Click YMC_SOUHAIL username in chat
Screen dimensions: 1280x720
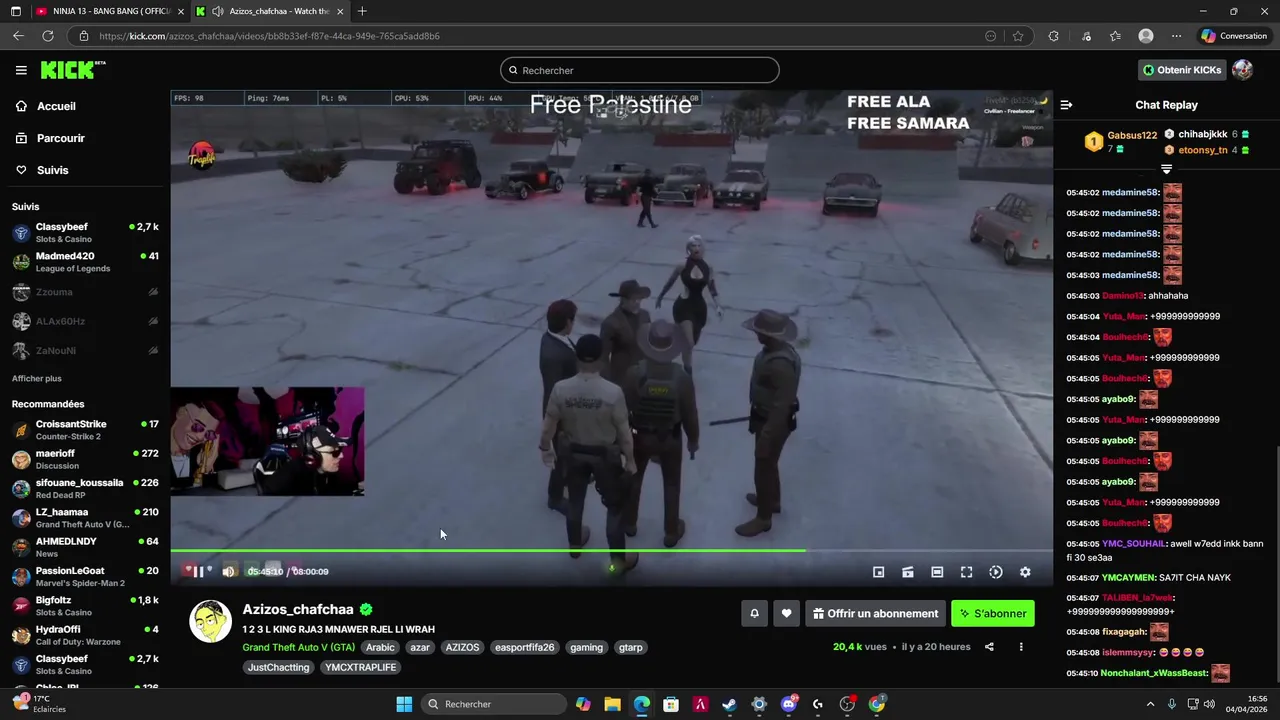1134,544
